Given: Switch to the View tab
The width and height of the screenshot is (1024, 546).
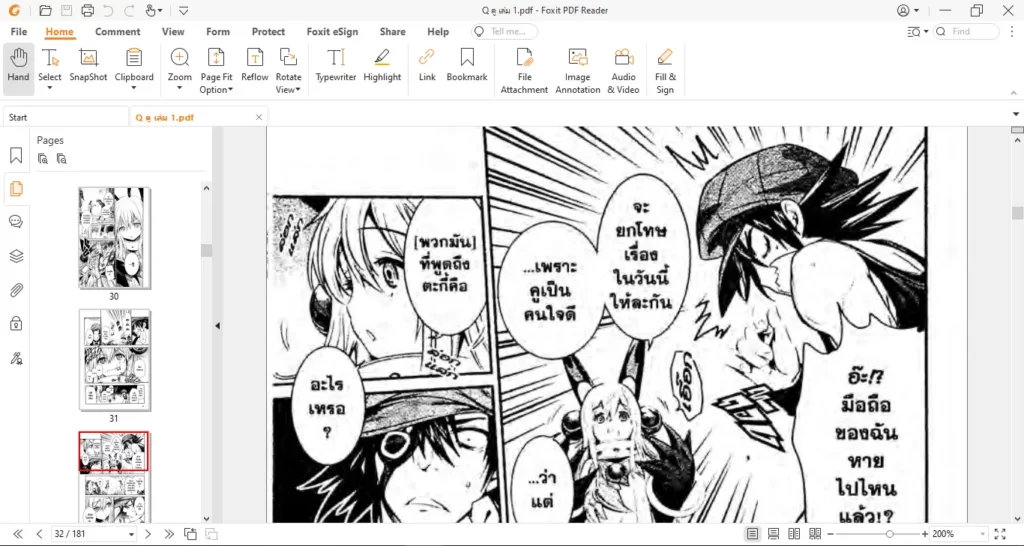Looking at the screenshot, I should click(x=173, y=31).
